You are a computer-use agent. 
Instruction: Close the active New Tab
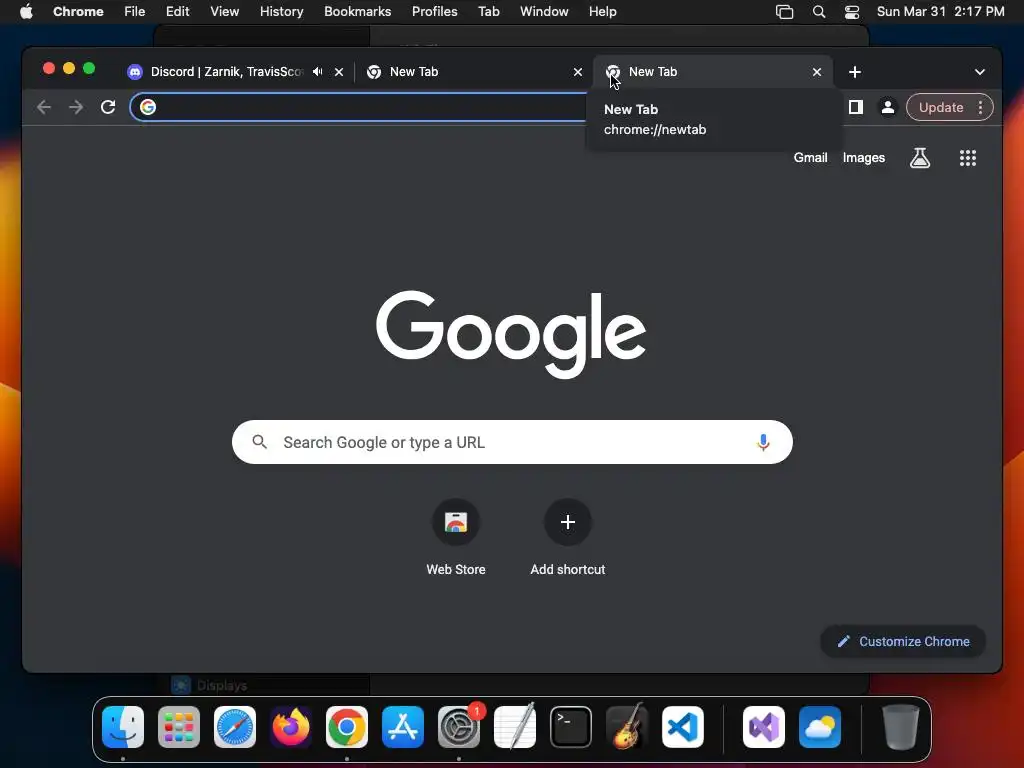pyautogui.click(x=816, y=72)
